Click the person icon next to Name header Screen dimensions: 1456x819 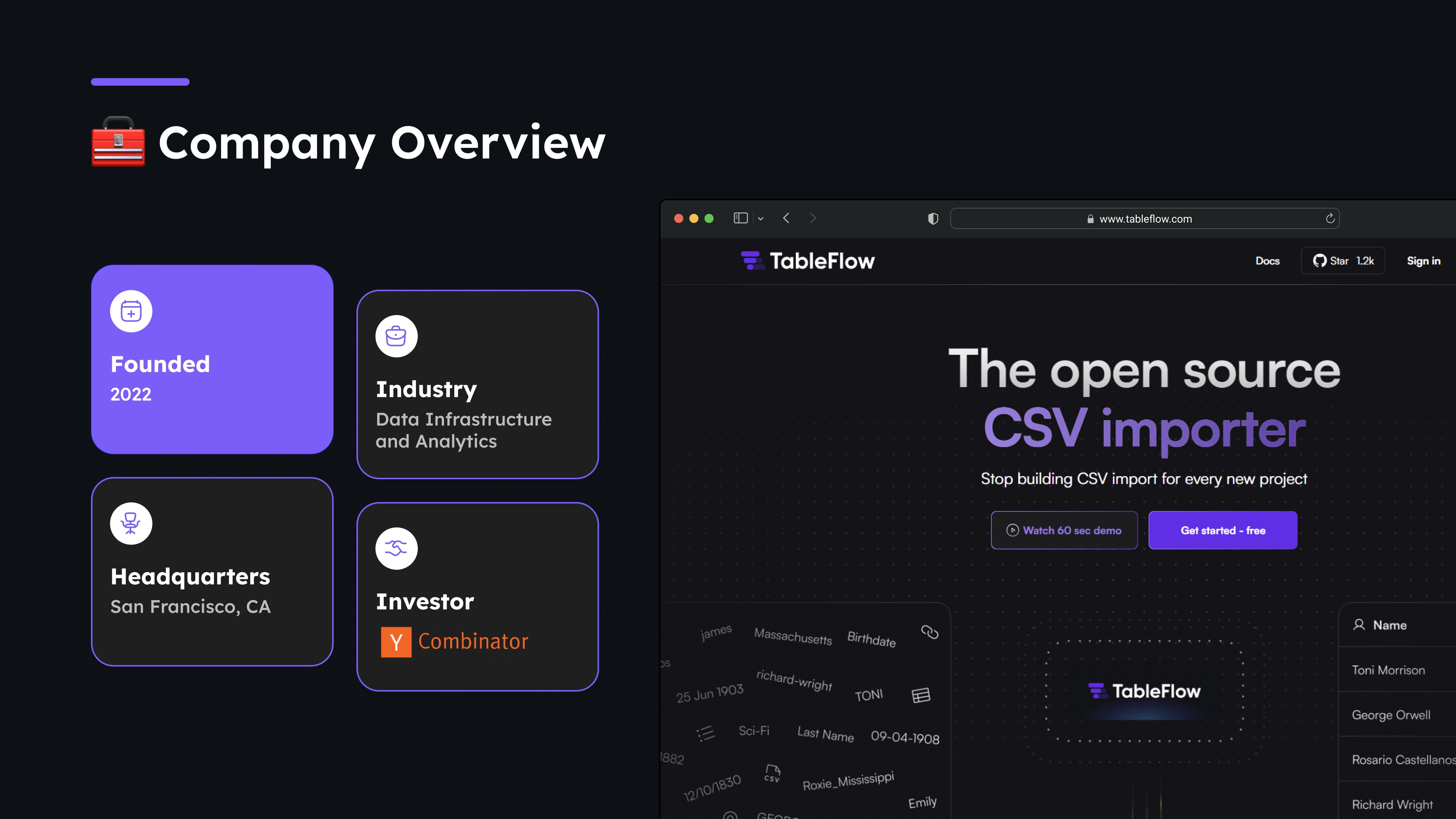pyautogui.click(x=1359, y=624)
